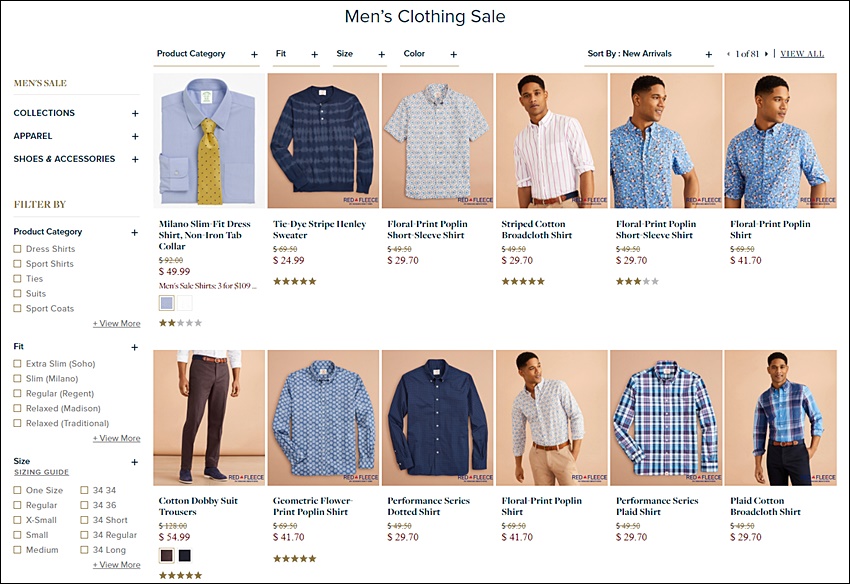Go to previous page arrow in pagination
Image resolution: width=850 pixels, height=584 pixels.
[729, 54]
